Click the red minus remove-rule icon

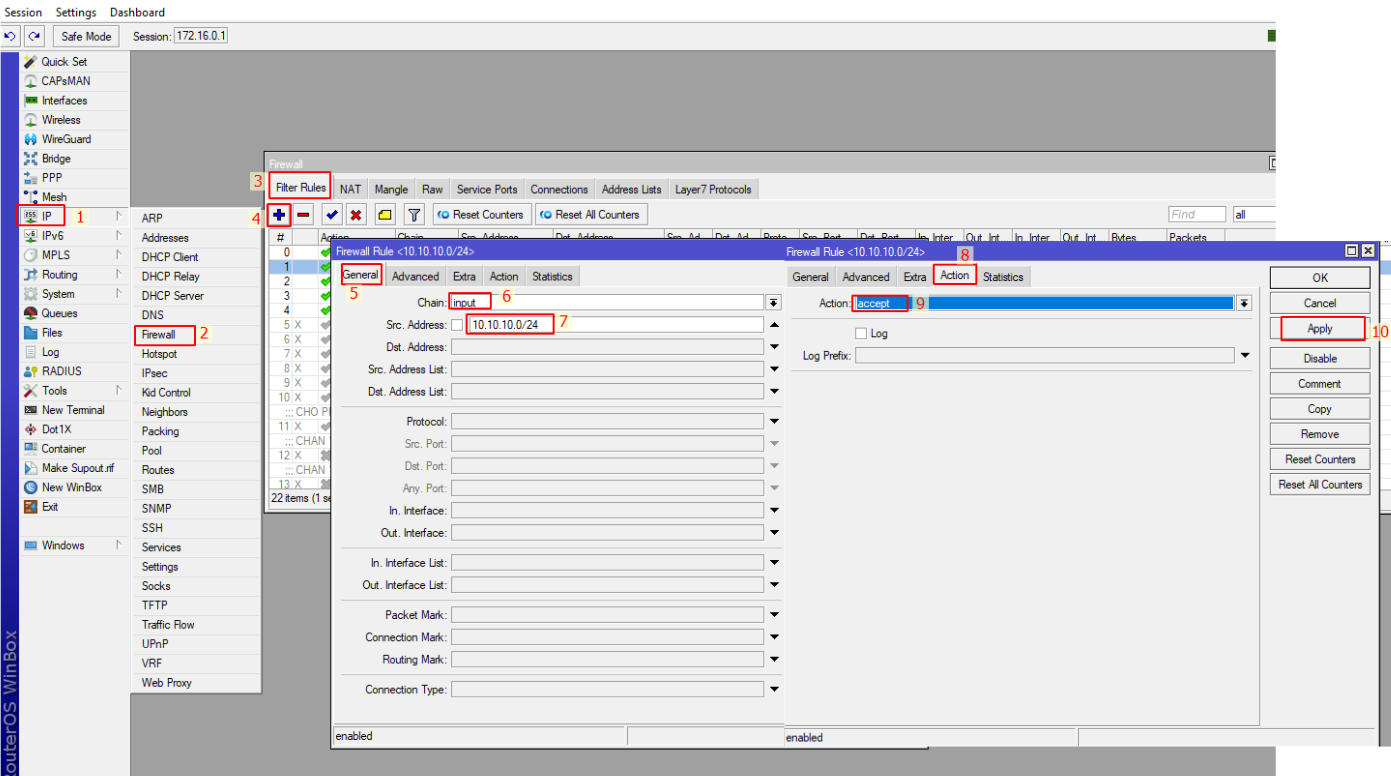point(304,215)
